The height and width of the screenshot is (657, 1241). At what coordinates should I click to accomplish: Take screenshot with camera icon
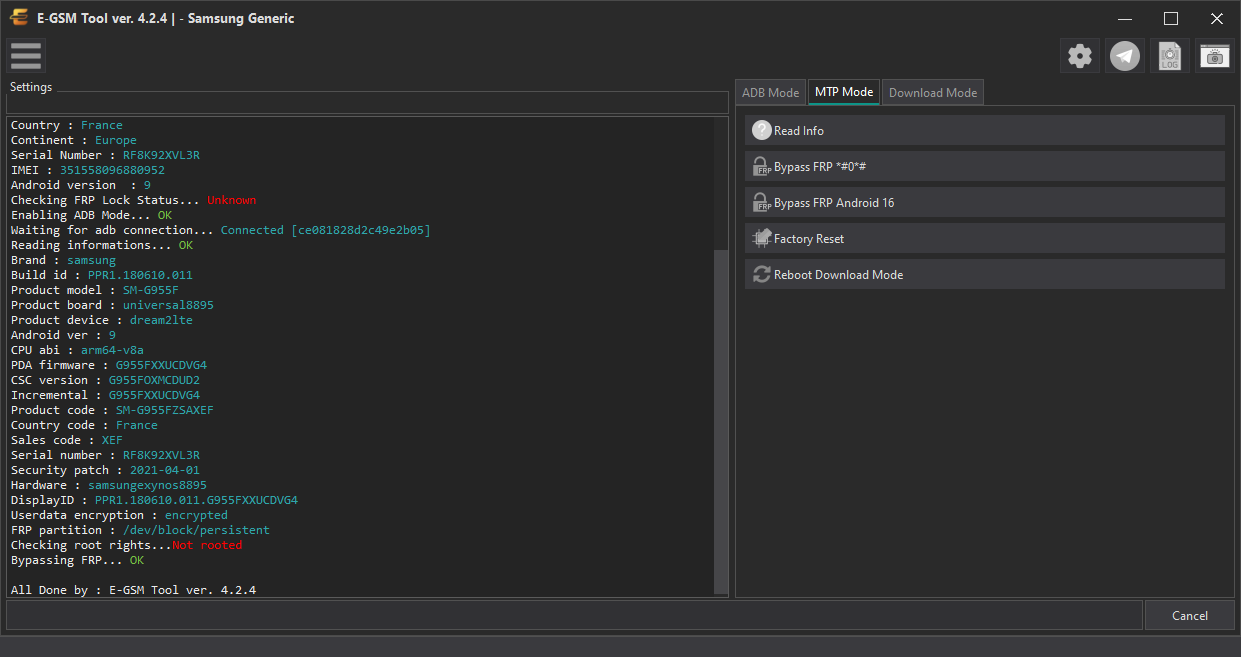(1215, 56)
